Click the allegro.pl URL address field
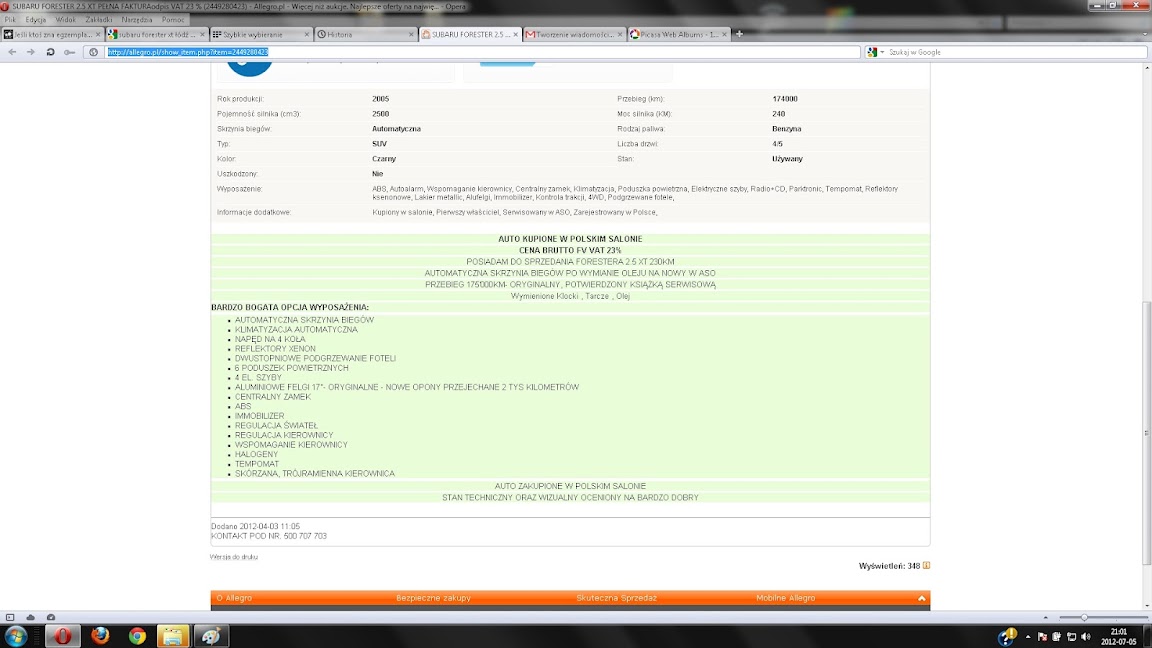The width and height of the screenshot is (1152, 648). [482, 52]
